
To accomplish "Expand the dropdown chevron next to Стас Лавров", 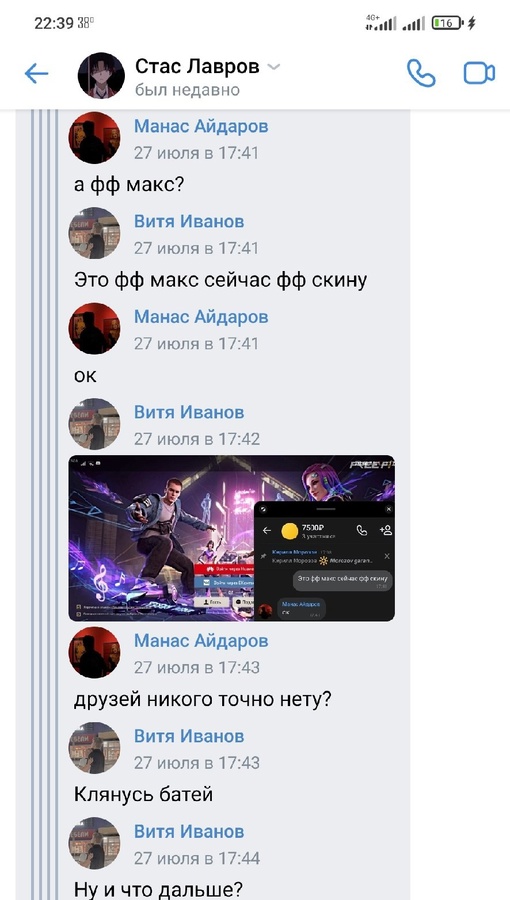I will pyautogui.click(x=274, y=67).
